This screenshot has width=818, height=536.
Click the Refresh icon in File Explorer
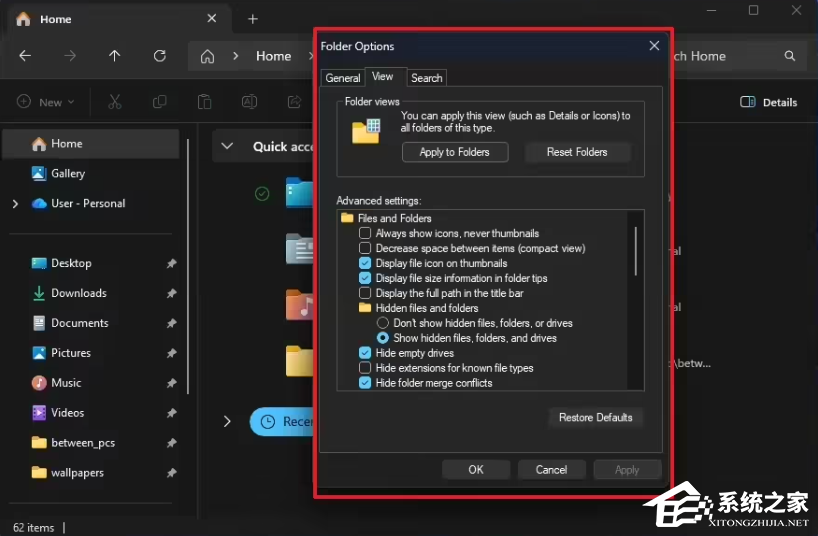pyautogui.click(x=160, y=56)
